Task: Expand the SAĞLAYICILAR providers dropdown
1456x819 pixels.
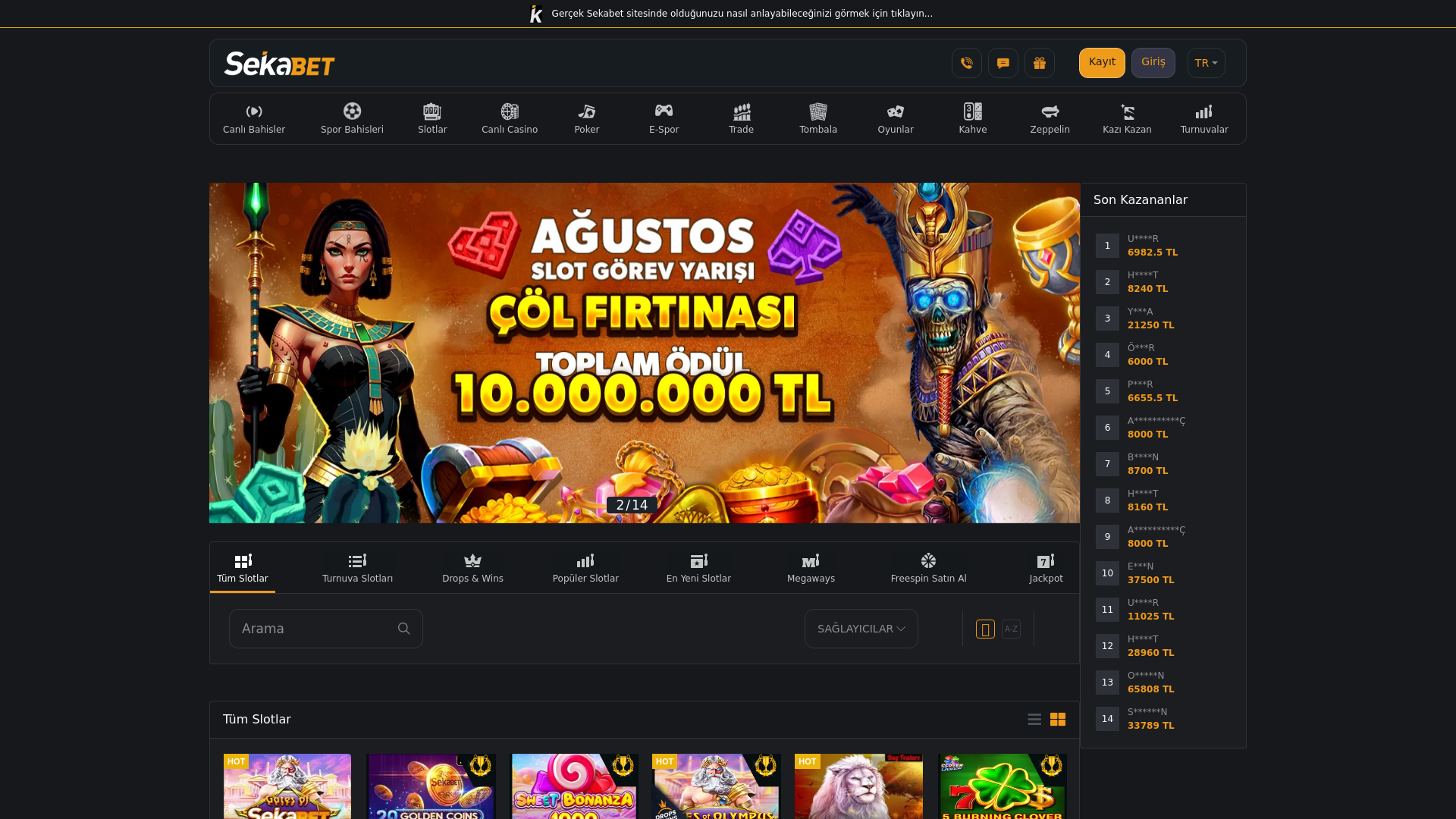Action: pyautogui.click(x=861, y=629)
